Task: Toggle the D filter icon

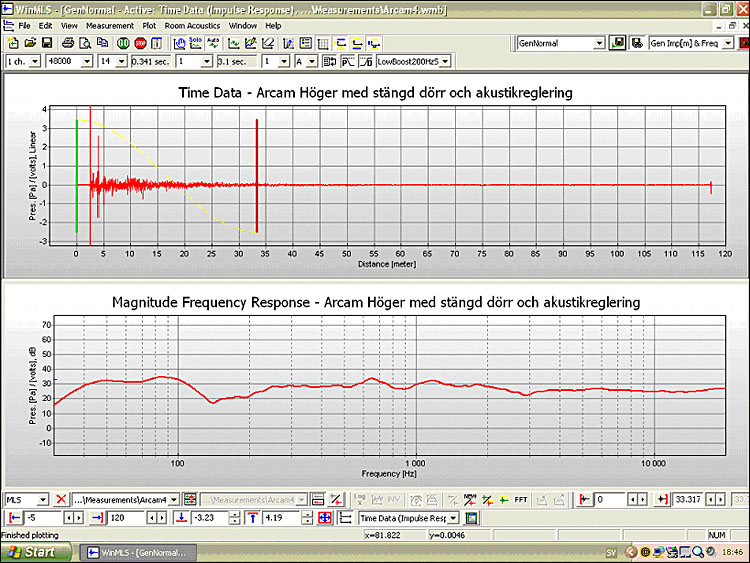Action: point(365,62)
